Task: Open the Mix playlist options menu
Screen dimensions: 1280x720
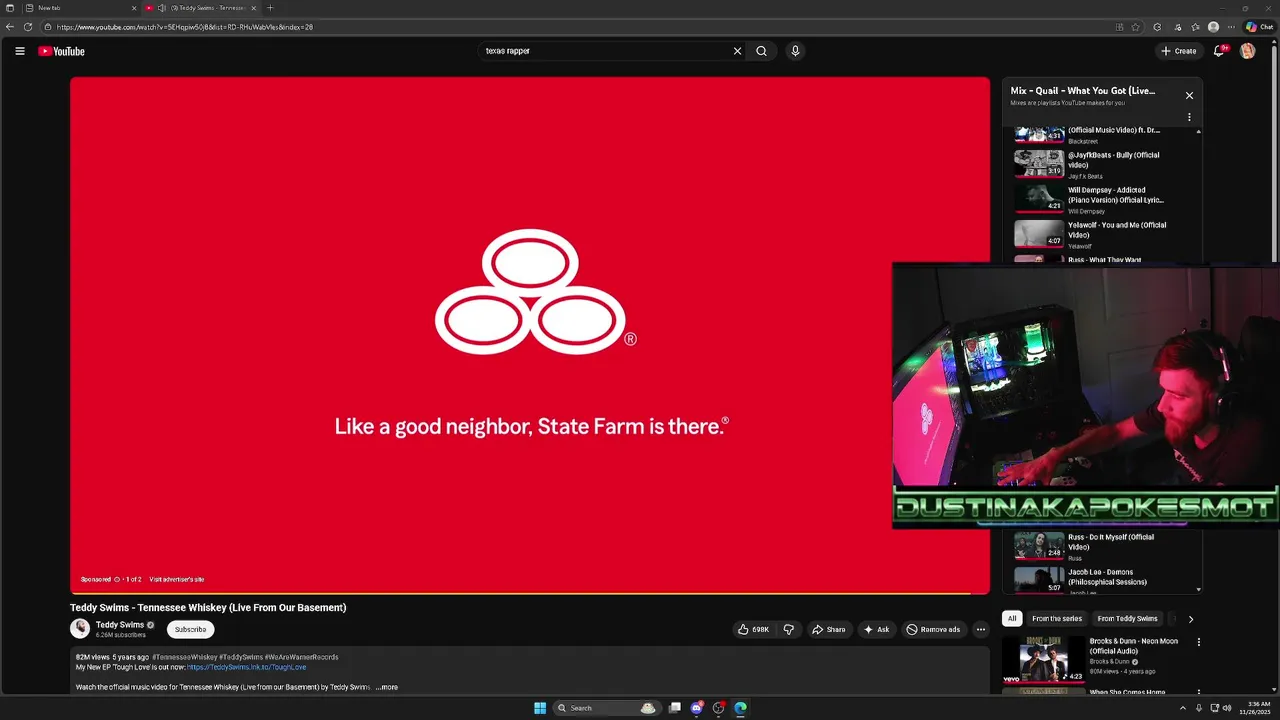Action: (1189, 117)
